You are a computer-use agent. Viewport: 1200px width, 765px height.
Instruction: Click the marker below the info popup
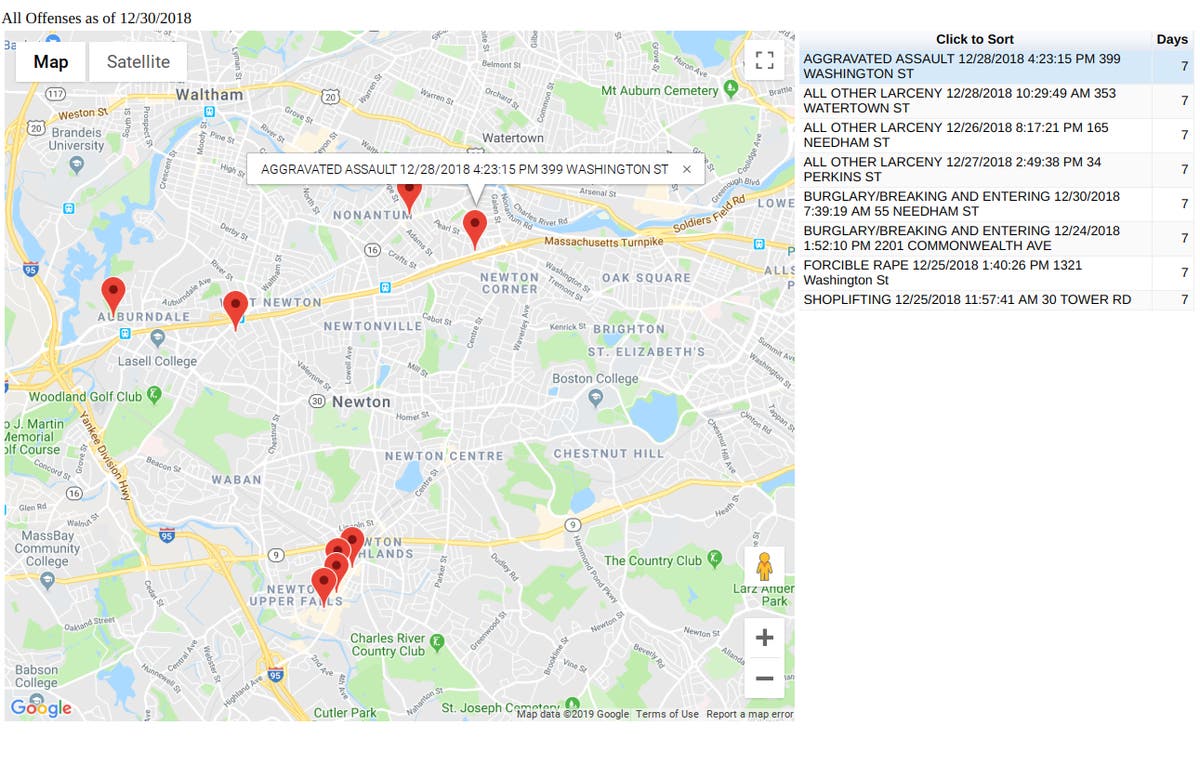pyautogui.click(x=475, y=227)
